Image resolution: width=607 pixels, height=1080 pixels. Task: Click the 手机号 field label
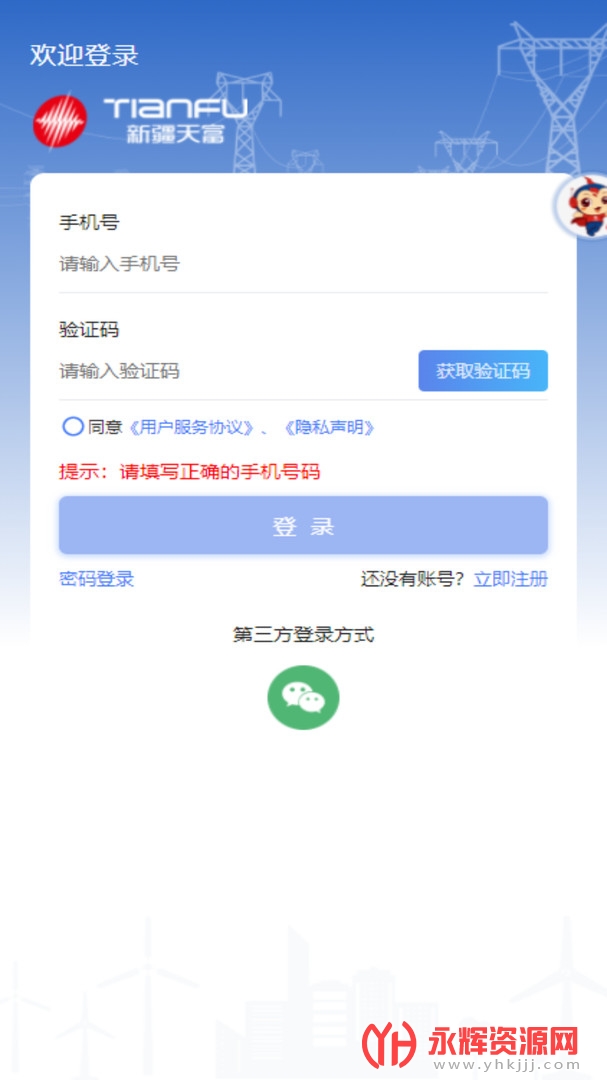89,222
